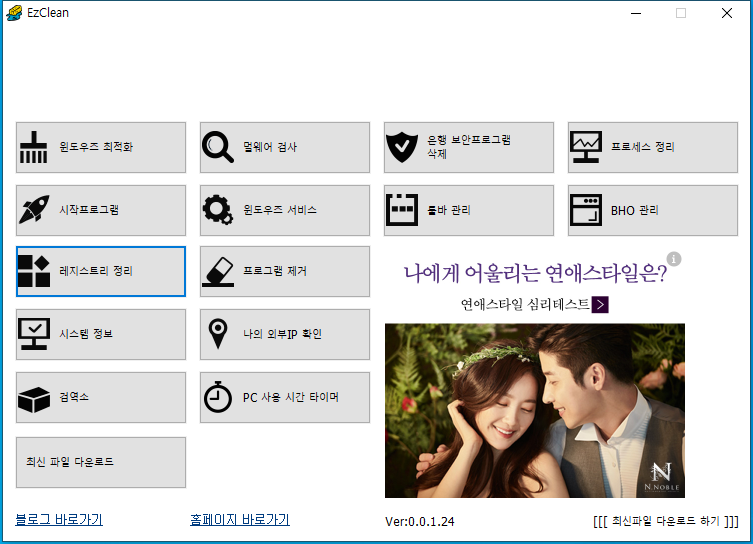Image resolution: width=753 pixels, height=544 pixels.
Task: Click the broom icon for 윈도우즈 최적화
Action: tap(34, 147)
